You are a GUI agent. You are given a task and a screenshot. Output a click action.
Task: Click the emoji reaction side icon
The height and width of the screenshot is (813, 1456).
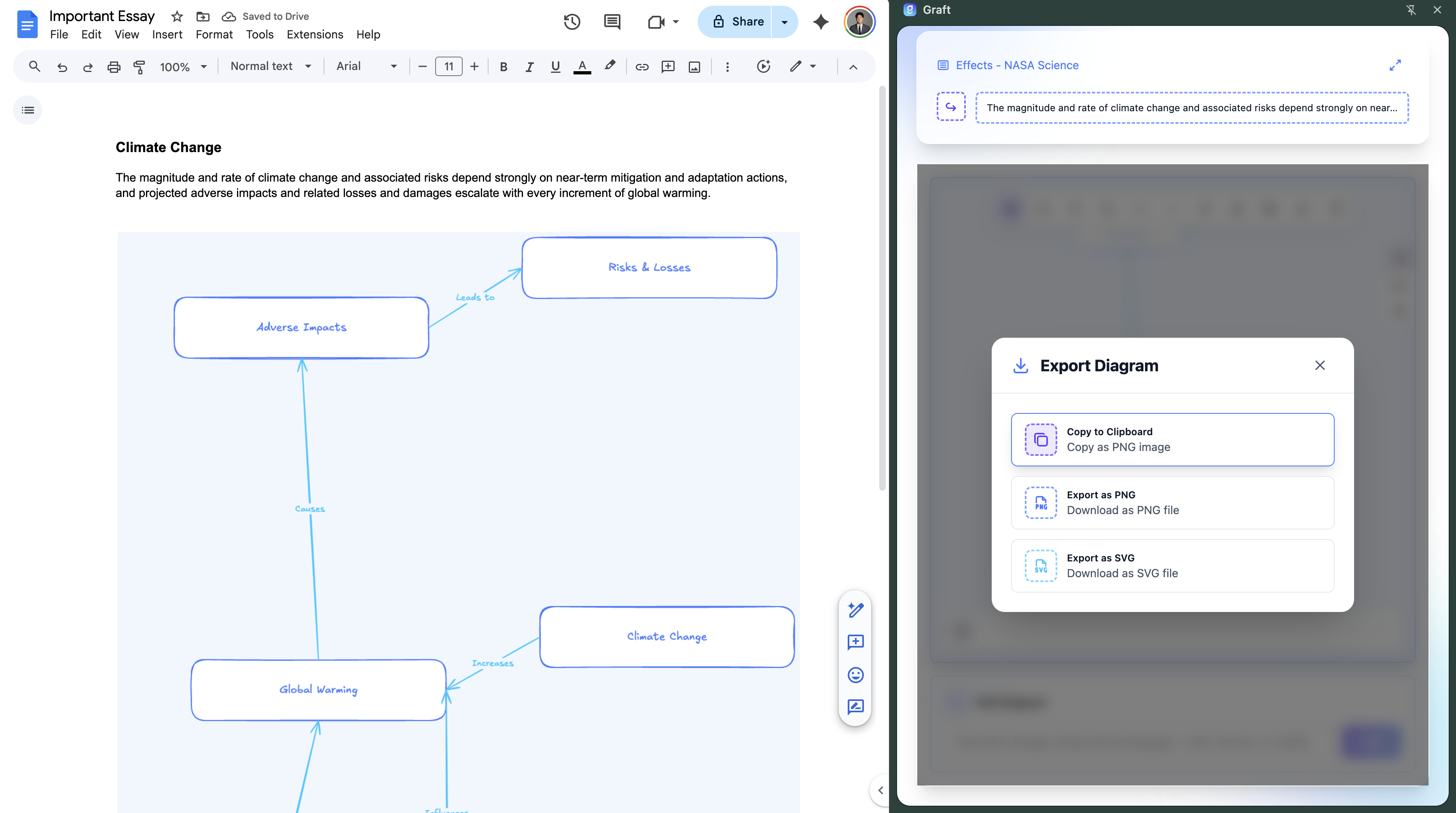[x=855, y=675]
